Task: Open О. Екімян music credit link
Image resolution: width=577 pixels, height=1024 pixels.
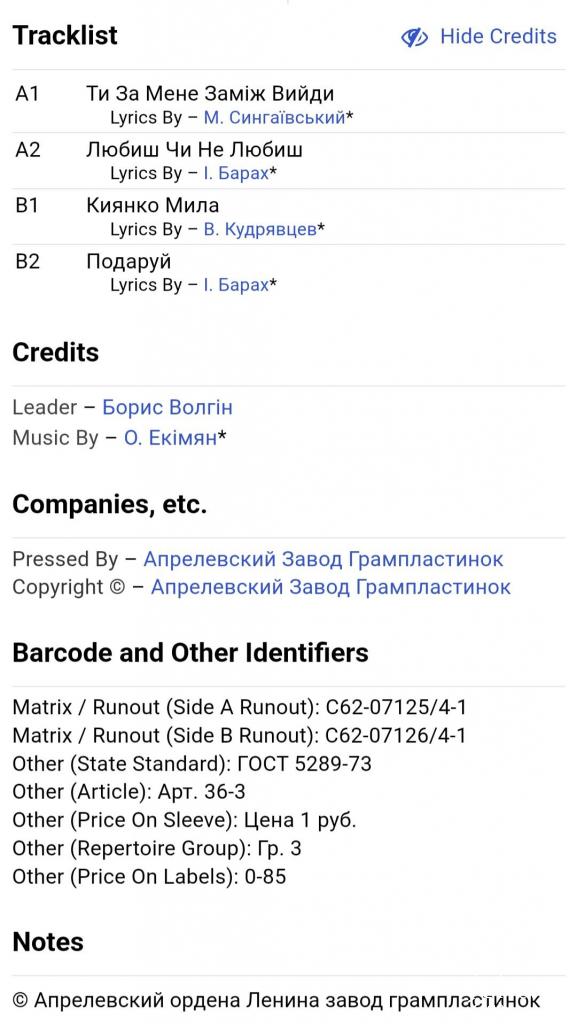Action: tap(170, 438)
